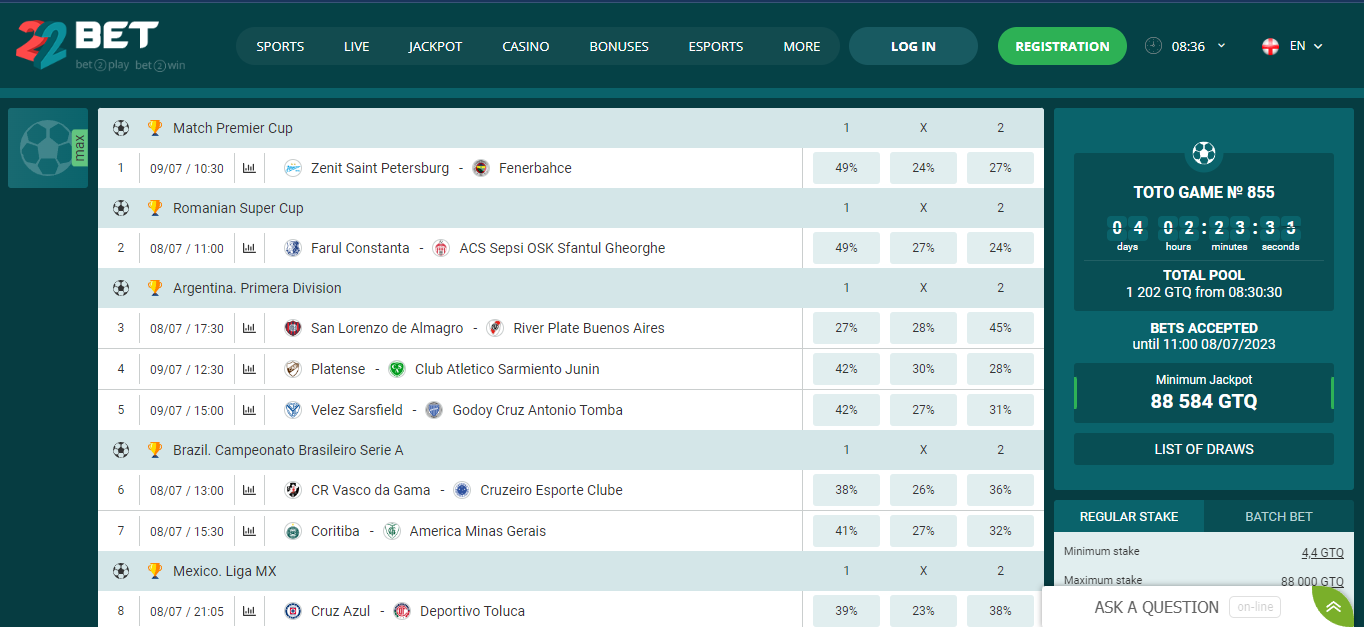Viewport: 1364px width, 627px height.
Task: Open the EN language dropdown
Action: [1306, 46]
